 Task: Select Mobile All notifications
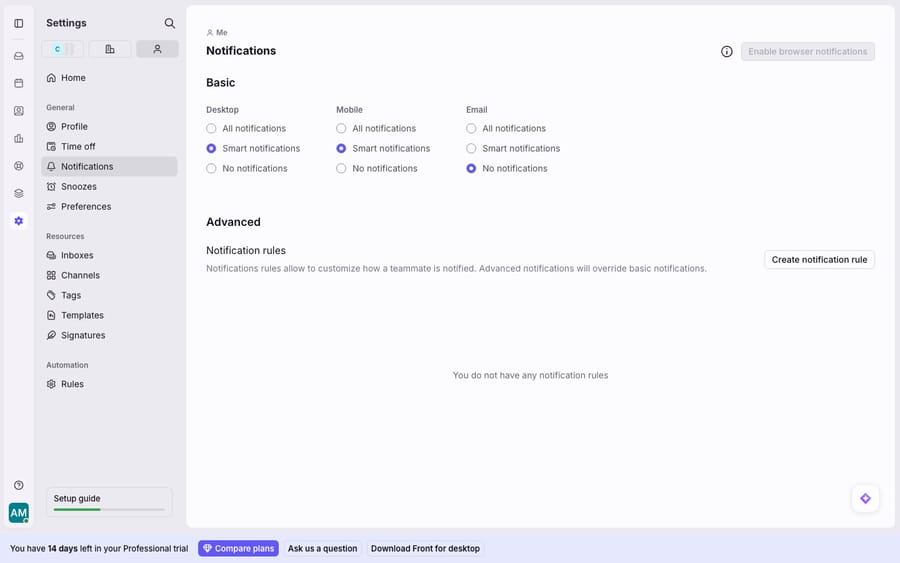341,129
